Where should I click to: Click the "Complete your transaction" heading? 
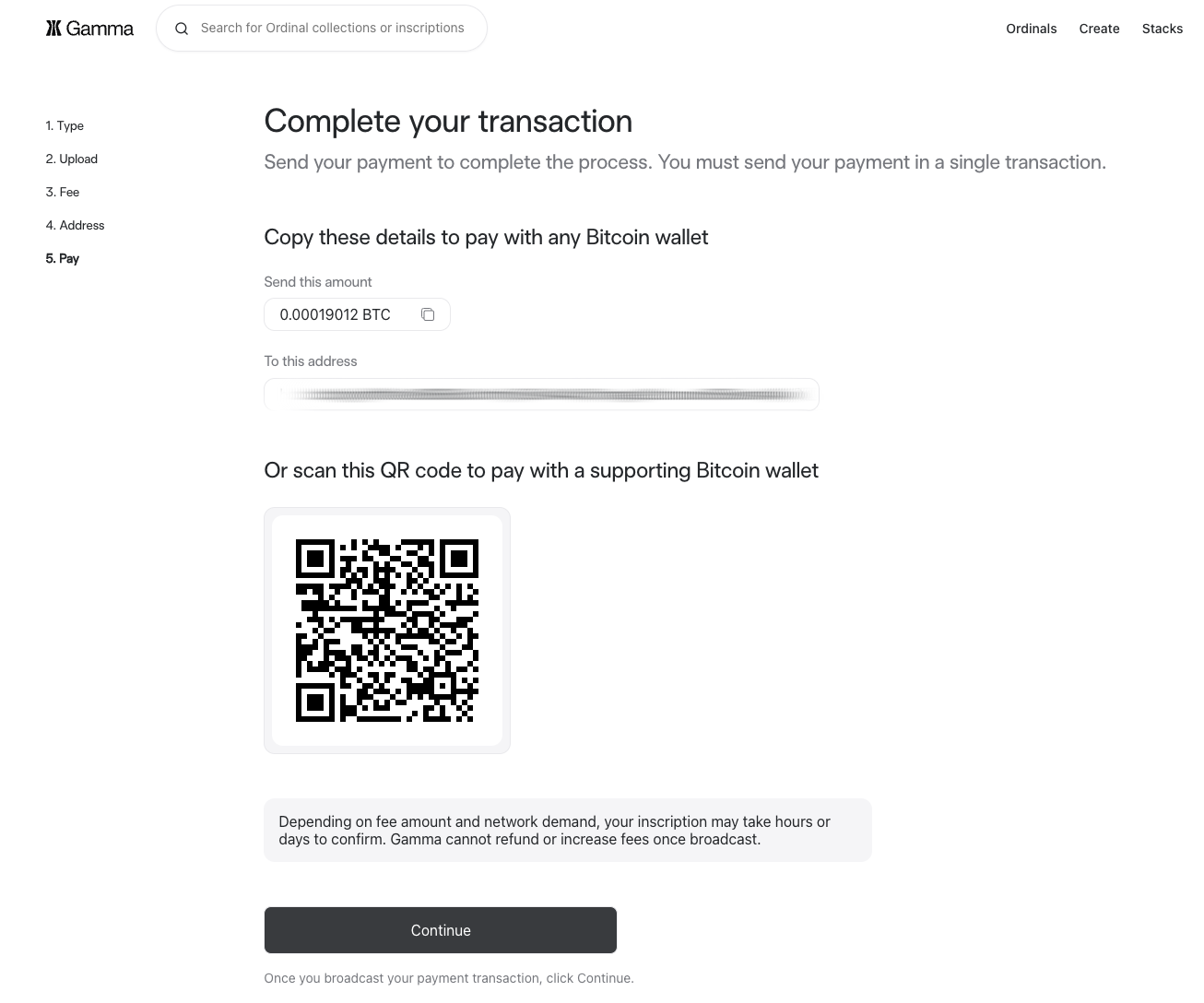[448, 121]
